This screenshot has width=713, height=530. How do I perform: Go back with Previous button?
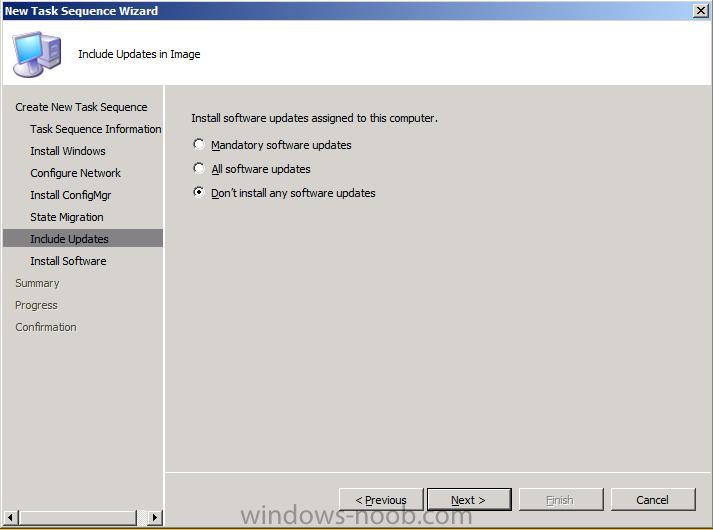click(x=381, y=500)
